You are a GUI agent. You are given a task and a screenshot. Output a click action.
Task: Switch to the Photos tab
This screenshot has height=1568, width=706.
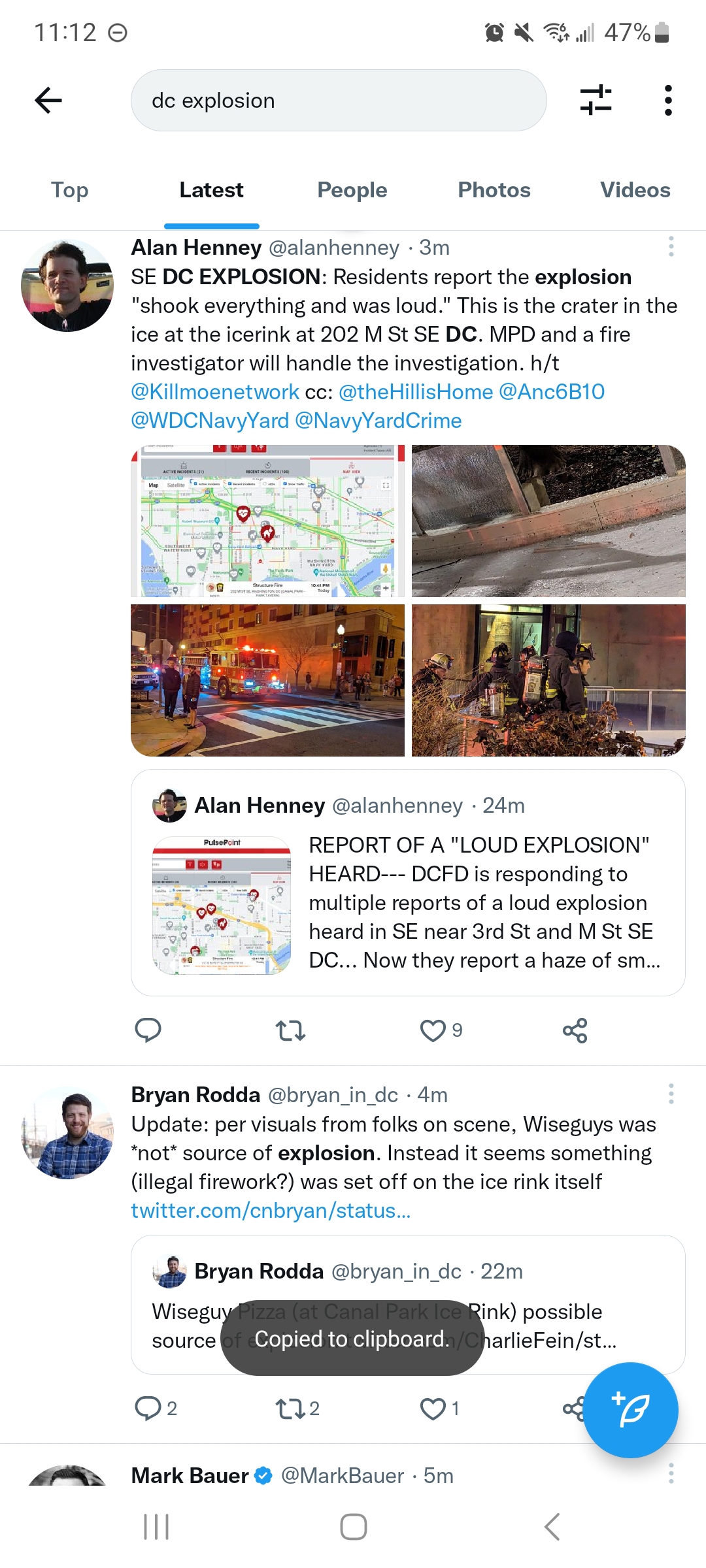click(494, 190)
